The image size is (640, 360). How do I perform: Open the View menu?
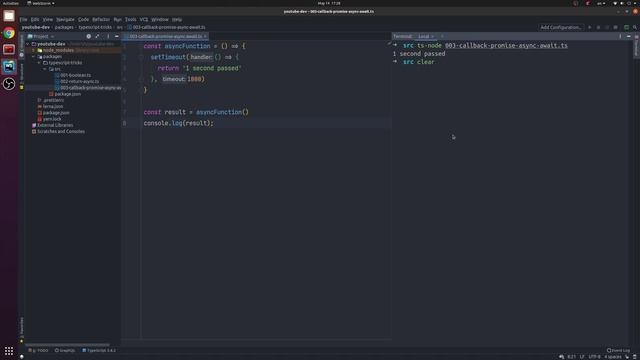[48, 19]
